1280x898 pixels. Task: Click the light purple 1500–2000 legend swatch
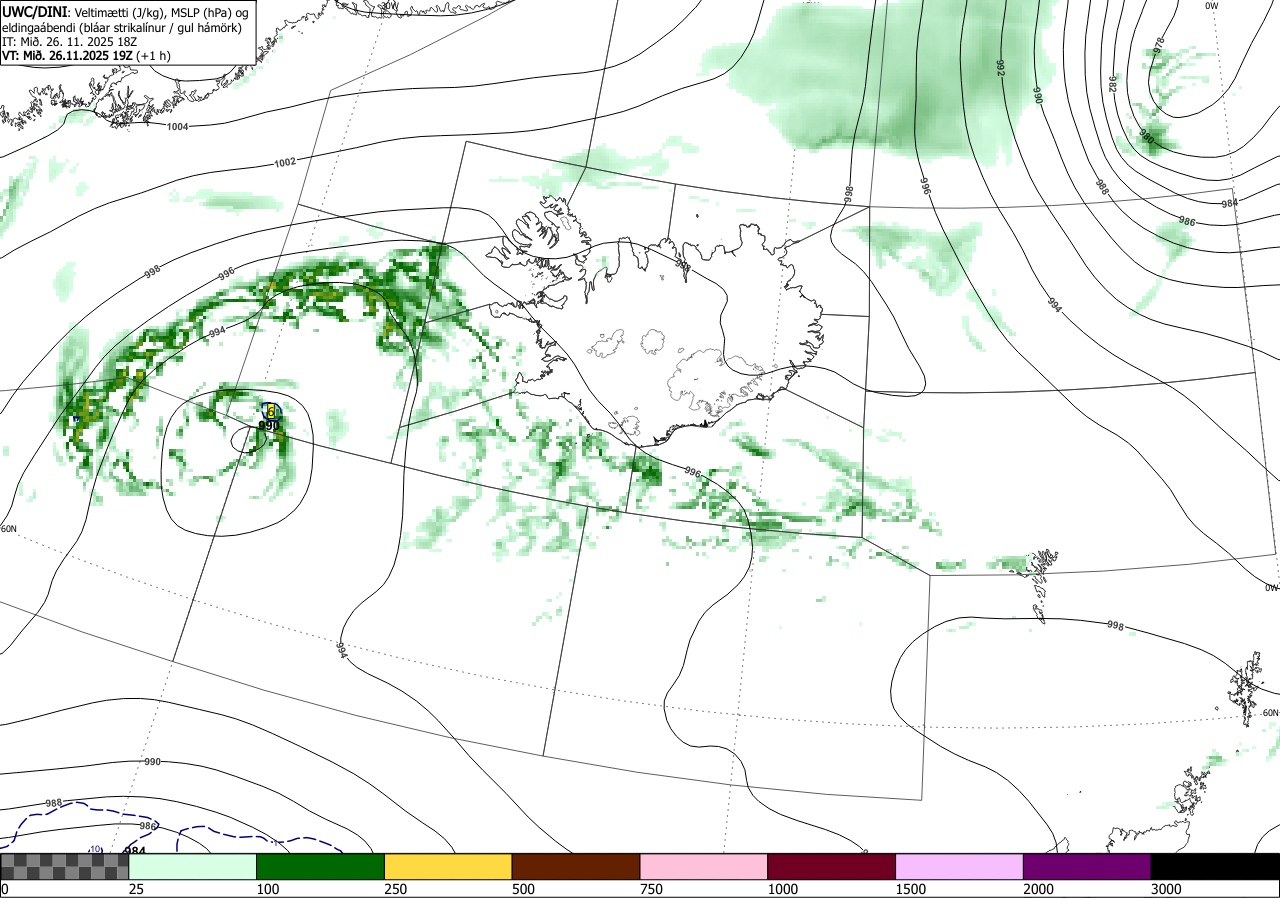coord(959,866)
